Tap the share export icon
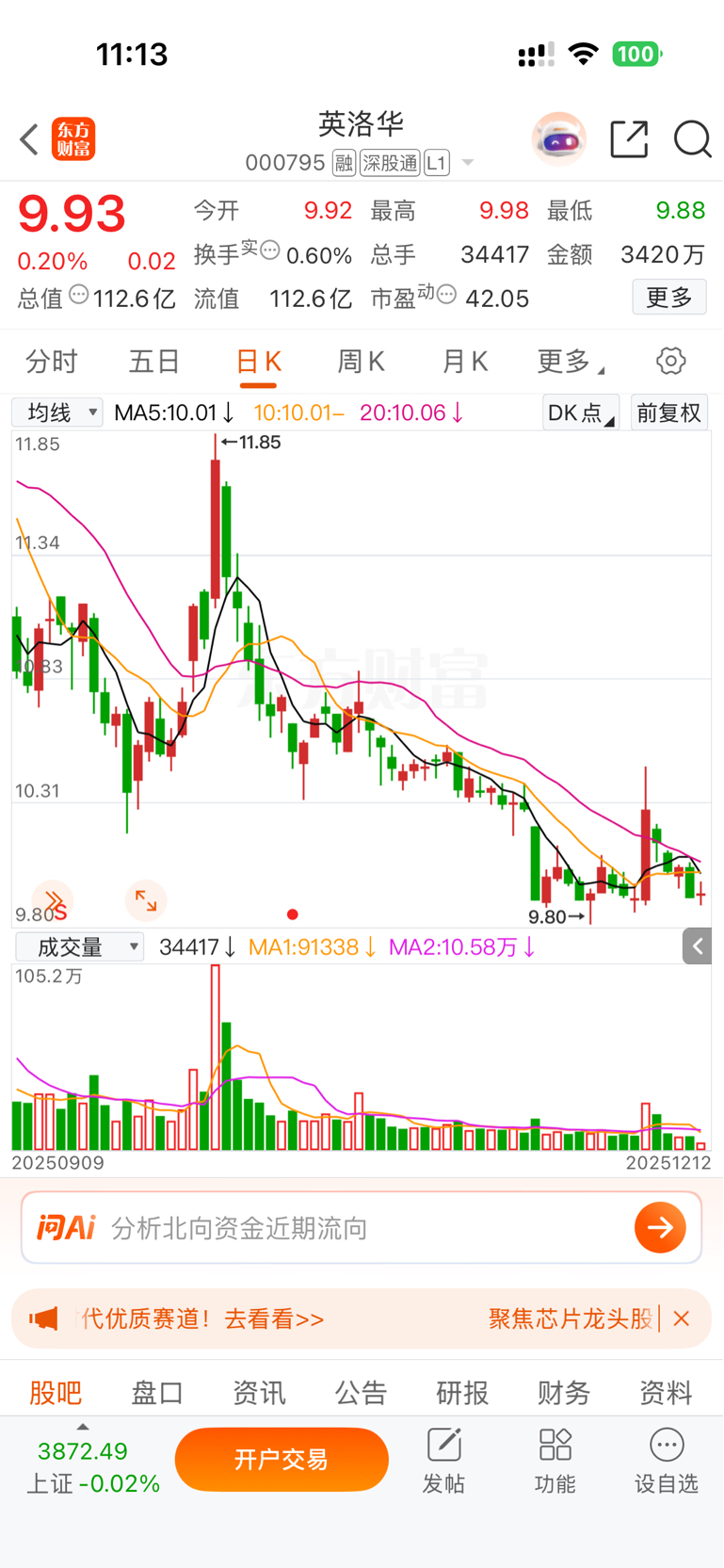724x1568 pixels. [629, 139]
